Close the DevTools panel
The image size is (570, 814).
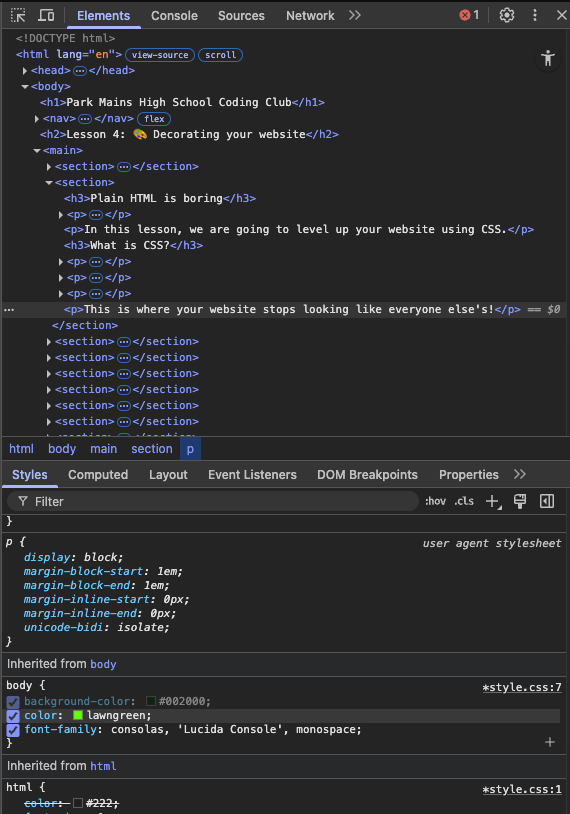point(561,16)
